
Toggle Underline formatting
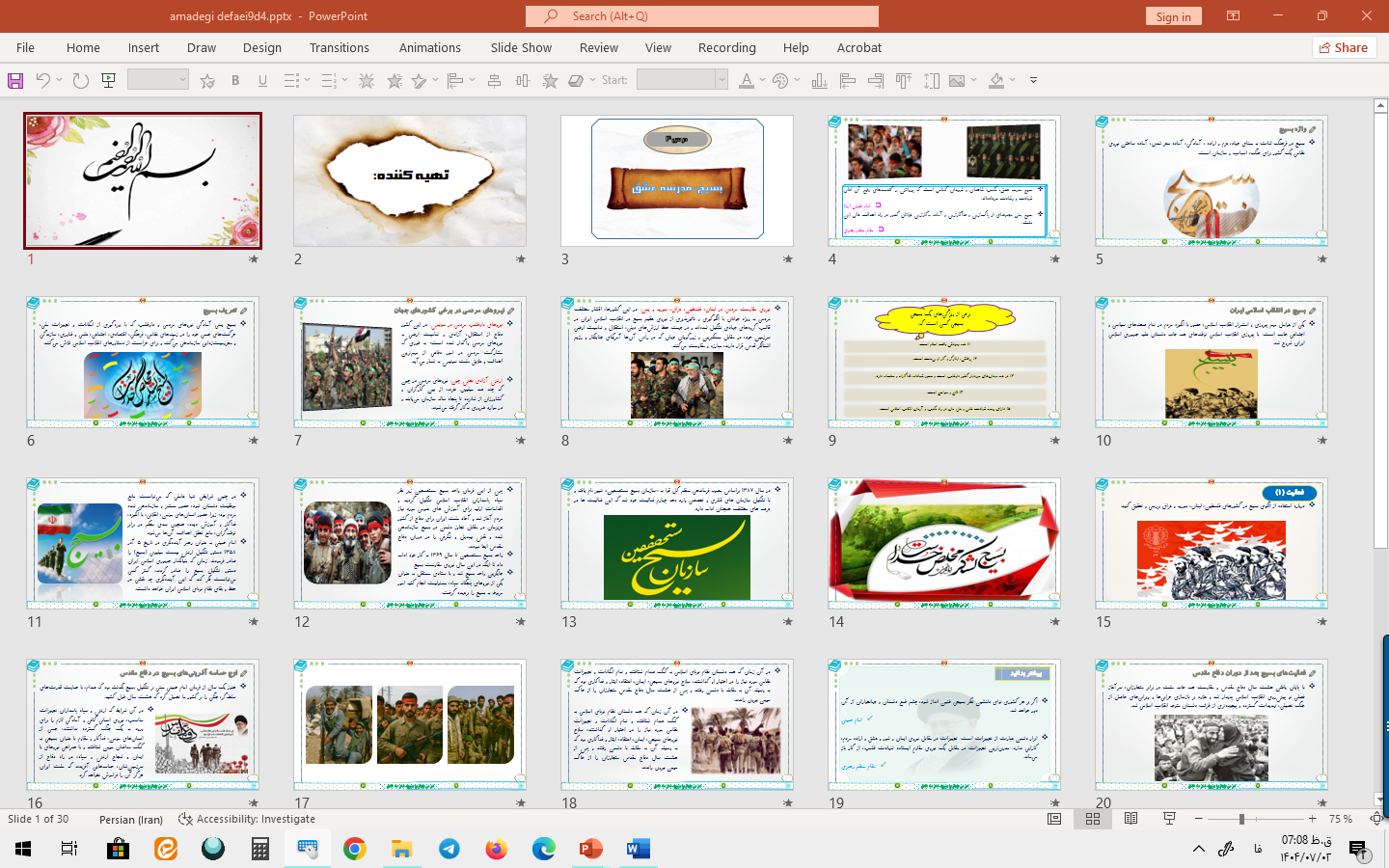(262, 81)
